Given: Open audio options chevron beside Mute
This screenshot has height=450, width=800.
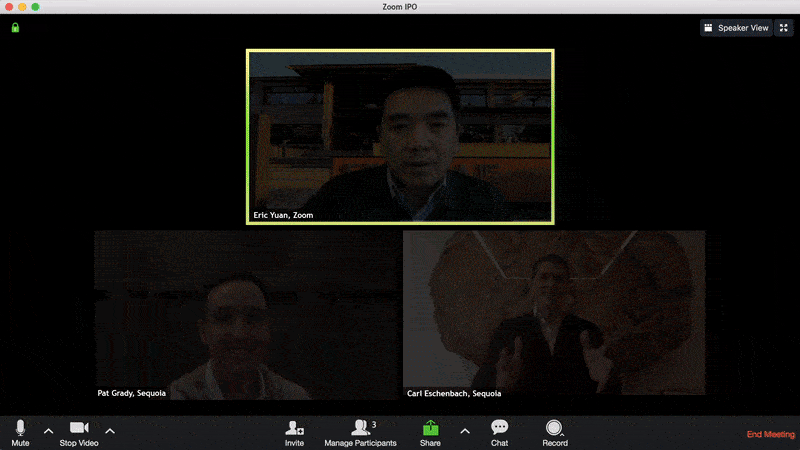Looking at the screenshot, I should (48, 432).
